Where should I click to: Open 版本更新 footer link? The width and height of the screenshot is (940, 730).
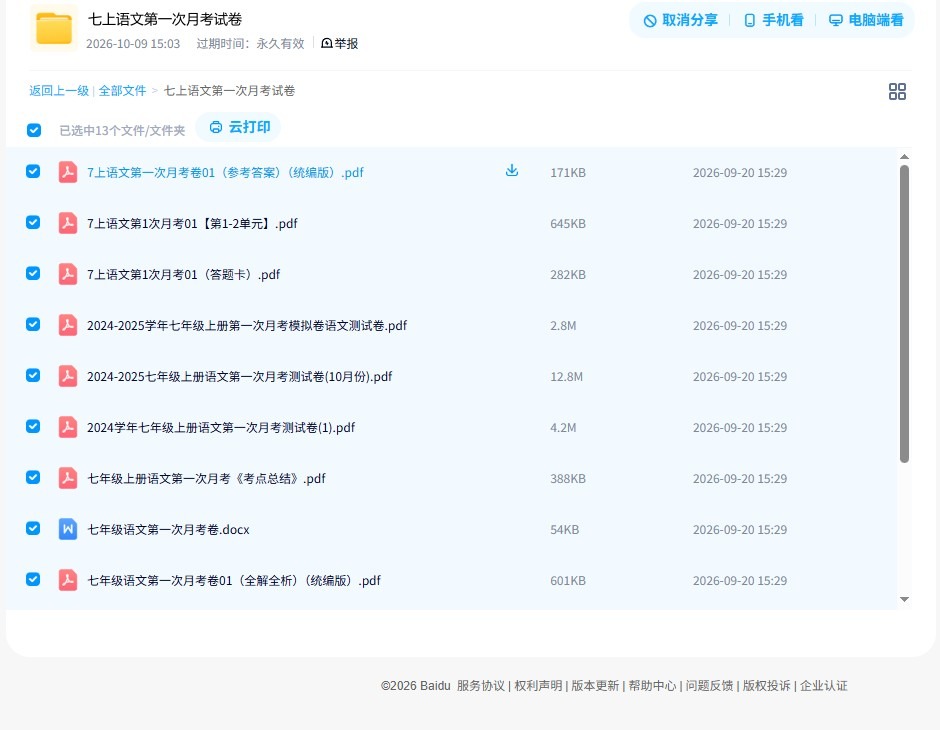(595, 686)
